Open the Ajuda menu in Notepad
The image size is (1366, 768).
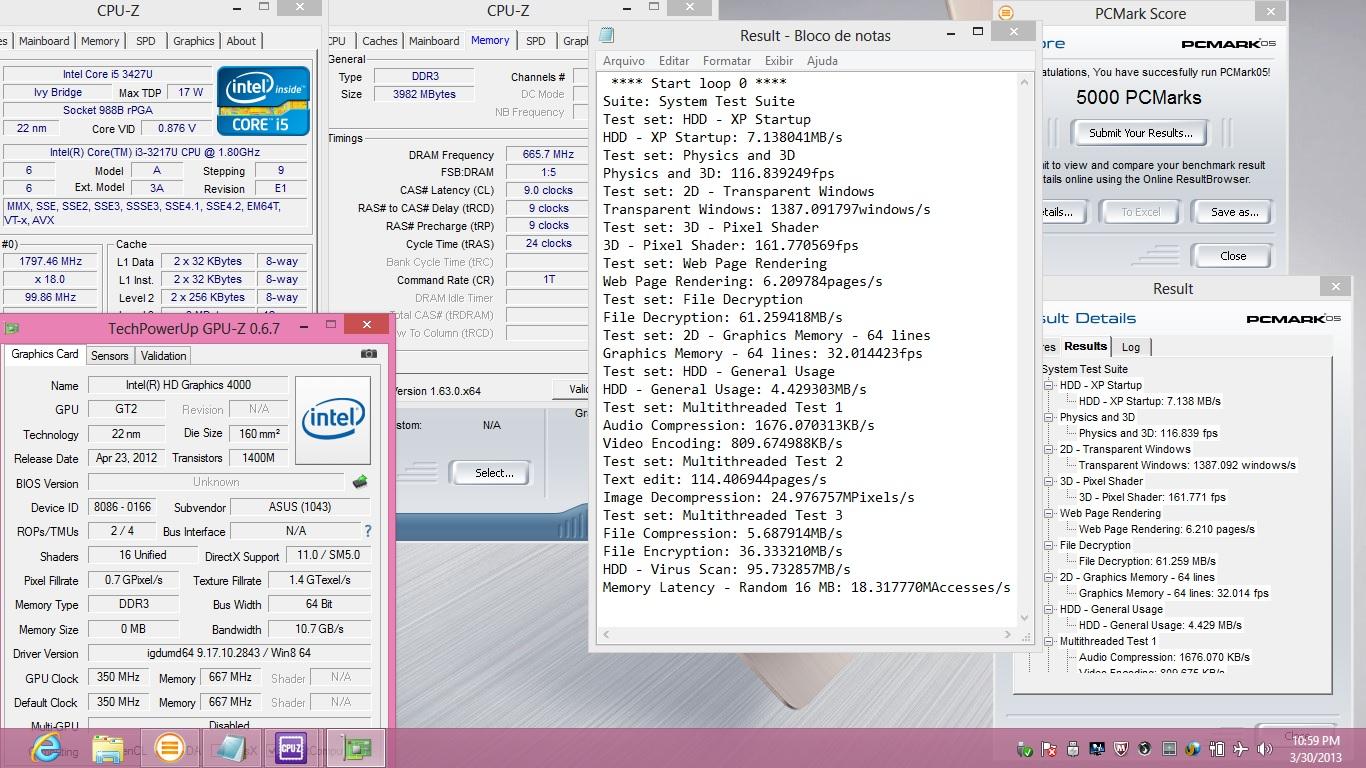[822, 61]
